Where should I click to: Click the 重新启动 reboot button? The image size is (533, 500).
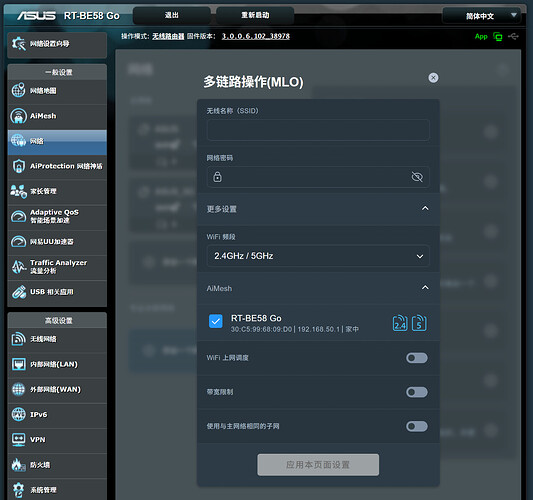255,15
